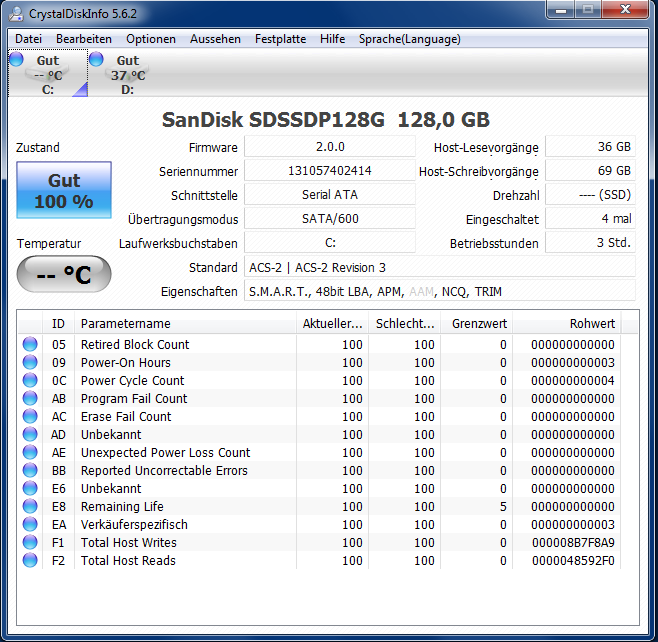The width and height of the screenshot is (658, 642).
Task: Click the Host-Schreibvorgänge 69 GB value
Action: point(590,171)
